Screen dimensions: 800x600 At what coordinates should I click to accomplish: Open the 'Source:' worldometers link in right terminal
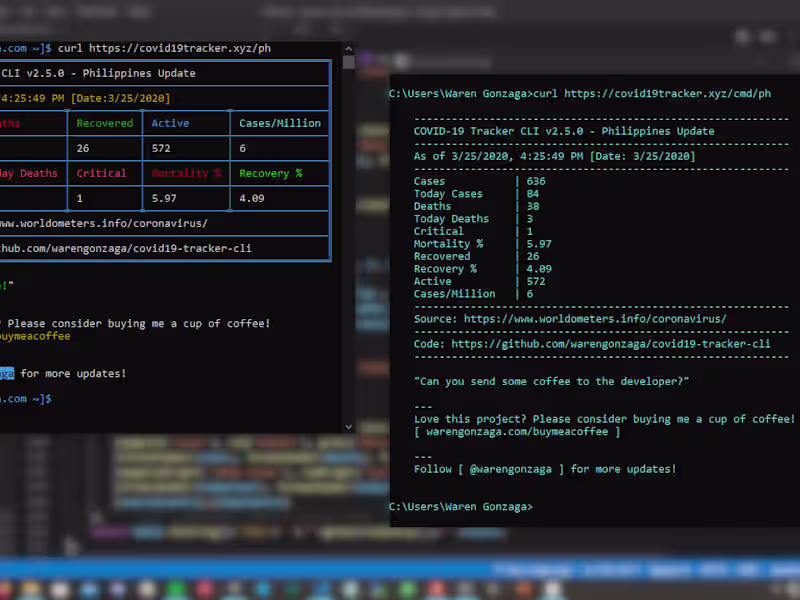(595, 319)
